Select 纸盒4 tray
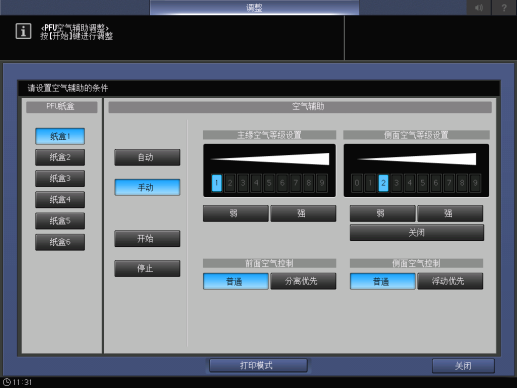Viewport: 517px width, 388px height. pos(60,200)
